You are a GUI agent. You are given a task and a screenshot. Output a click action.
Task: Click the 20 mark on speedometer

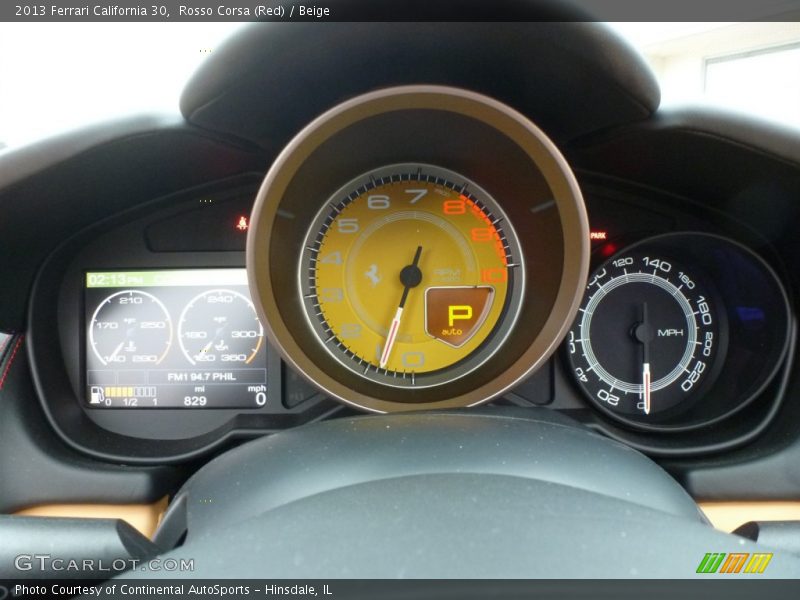608,396
